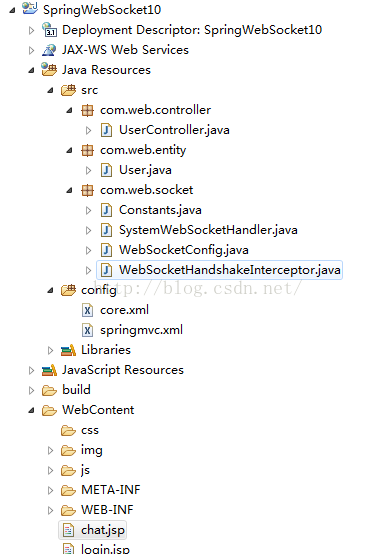Select the WebSocketConfig.java label

click(x=184, y=250)
